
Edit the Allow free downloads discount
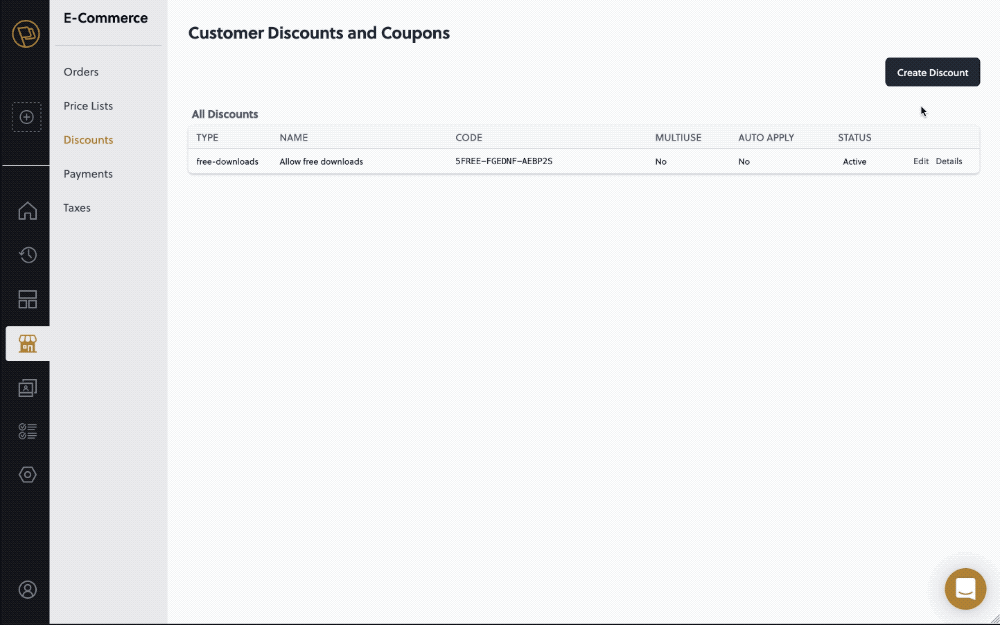tap(920, 161)
